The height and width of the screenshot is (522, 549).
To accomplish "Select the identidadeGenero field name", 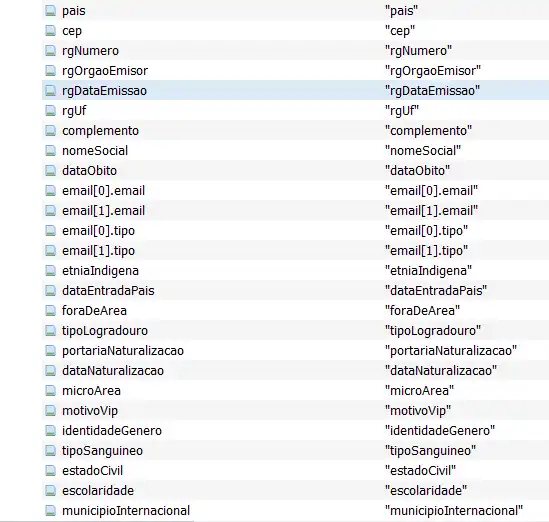I will tap(112, 430).
